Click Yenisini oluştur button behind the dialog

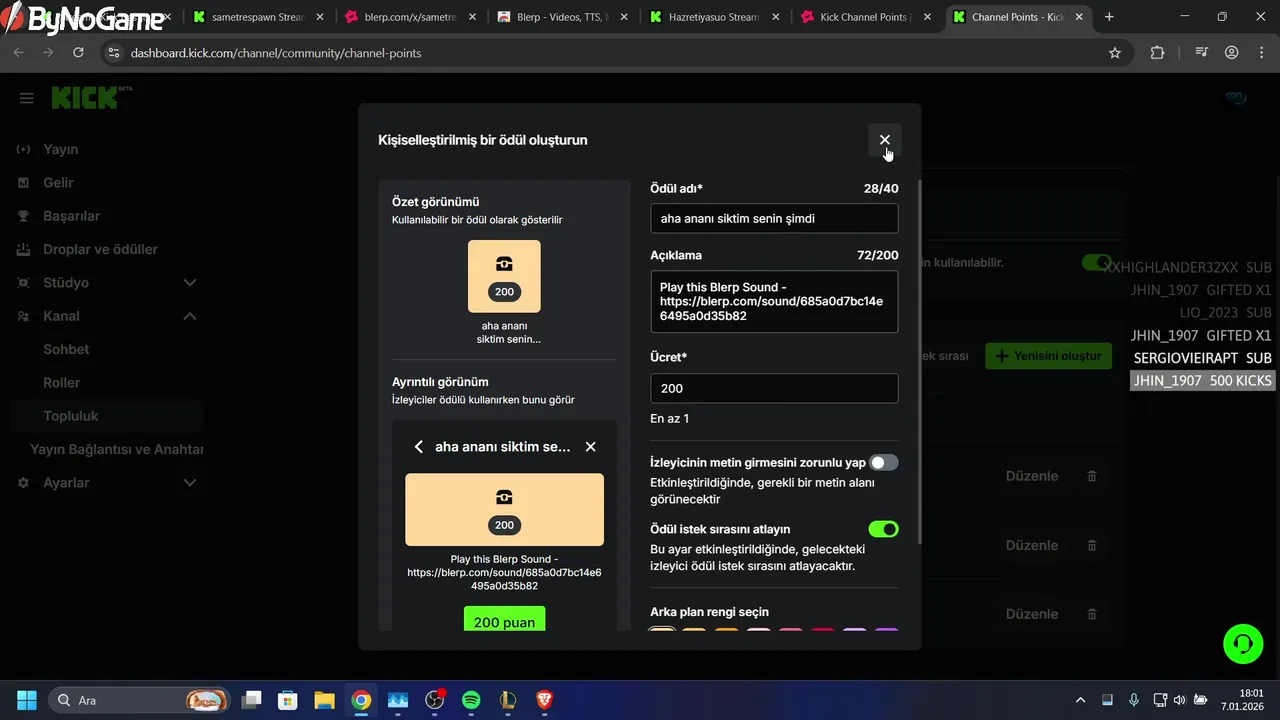(1048, 356)
